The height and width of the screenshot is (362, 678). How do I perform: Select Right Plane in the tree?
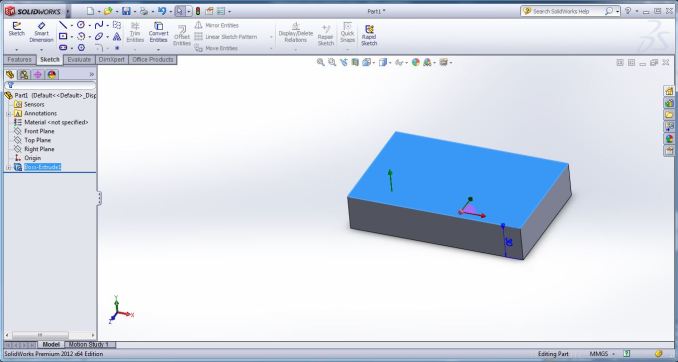click(39, 149)
